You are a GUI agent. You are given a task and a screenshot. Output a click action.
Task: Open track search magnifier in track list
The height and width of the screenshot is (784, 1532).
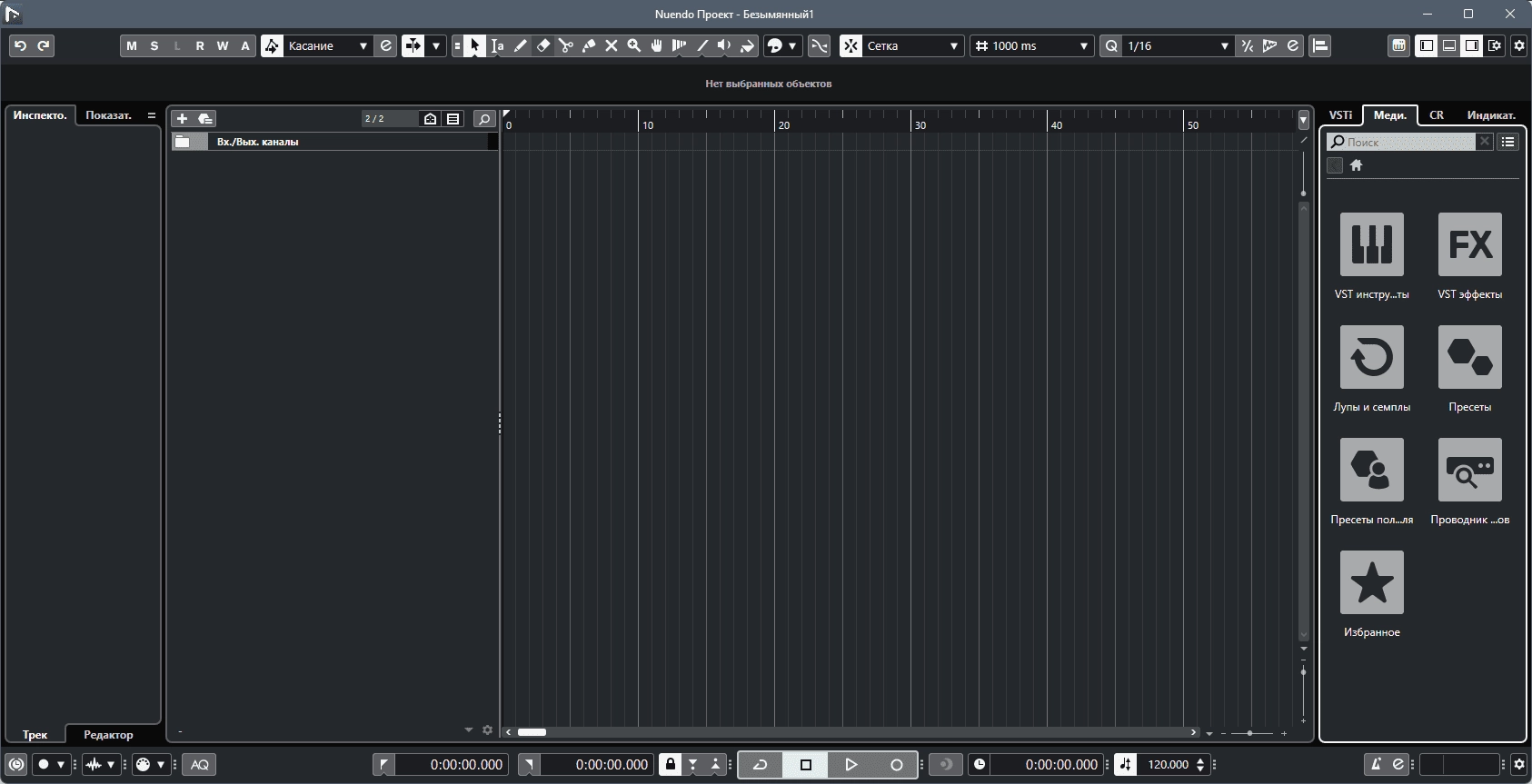[484, 118]
